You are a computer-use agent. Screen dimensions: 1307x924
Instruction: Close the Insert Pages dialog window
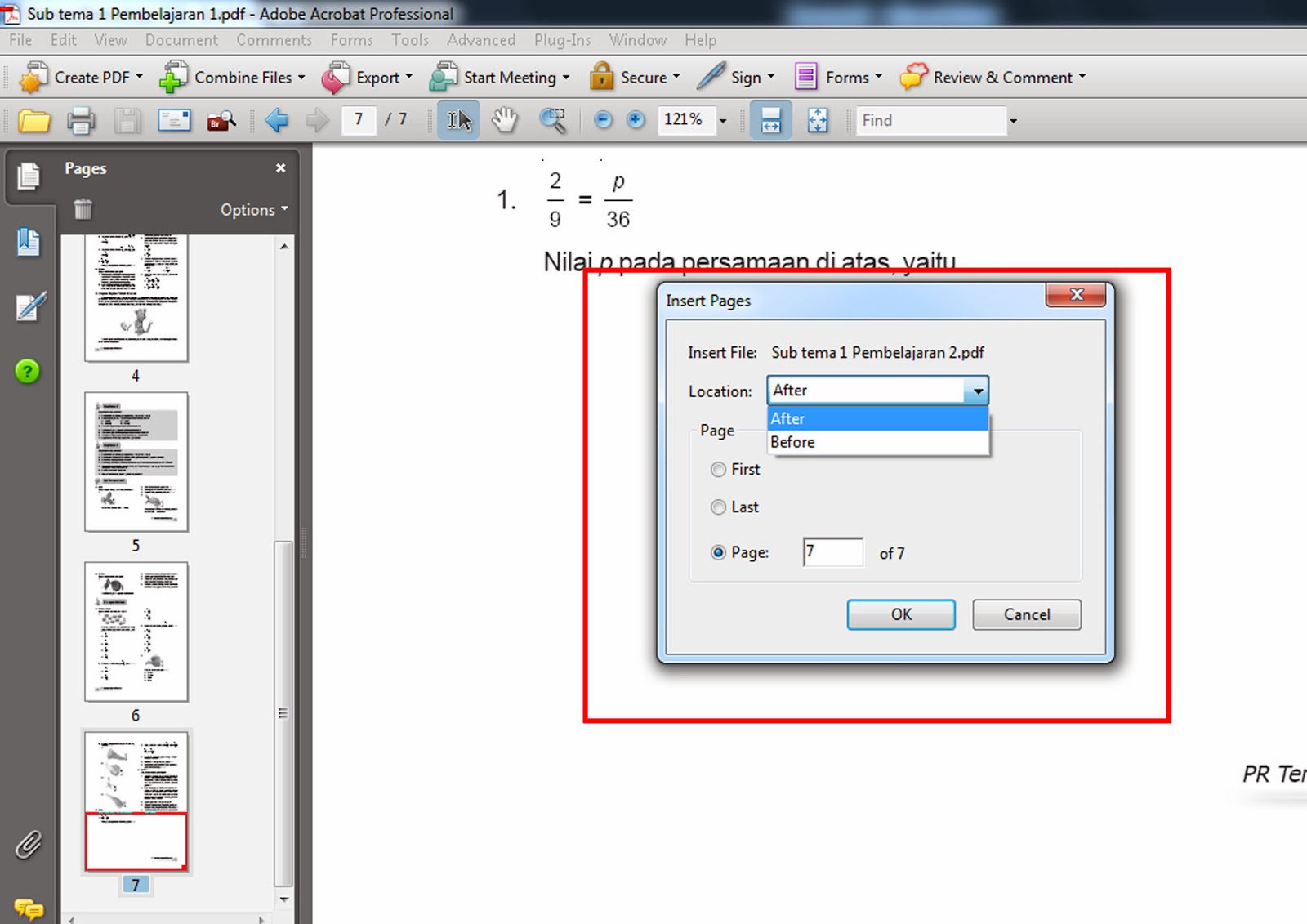click(1076, 295)
